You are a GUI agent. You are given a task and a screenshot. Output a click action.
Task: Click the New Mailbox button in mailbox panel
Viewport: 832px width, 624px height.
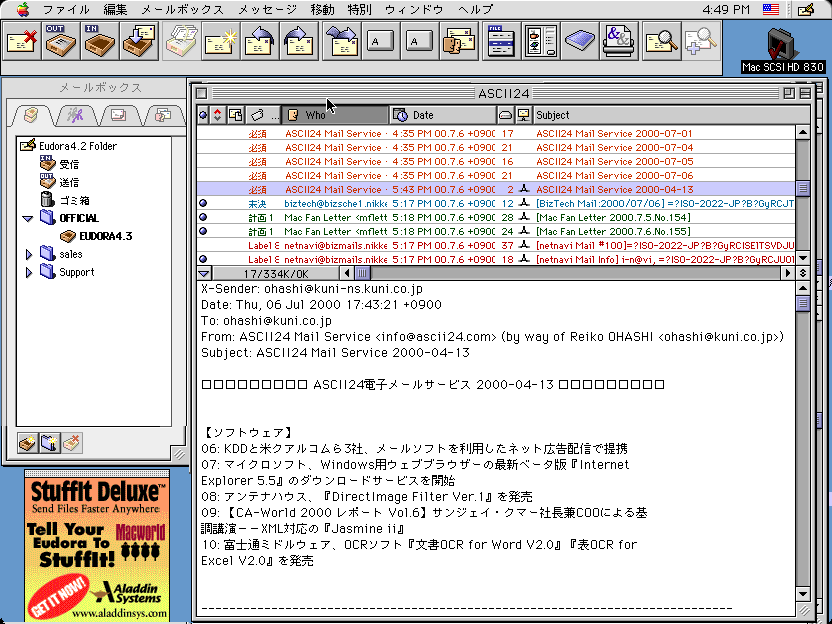coord(28,443)
